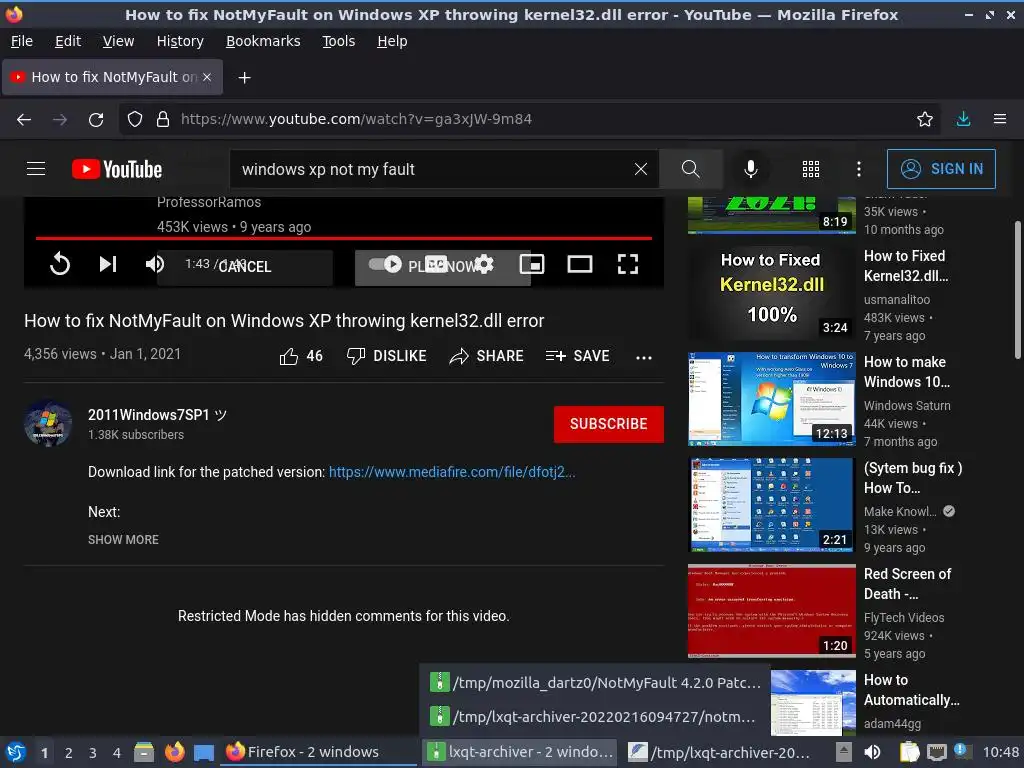Open system volume tray icon
This screenshot has width=1024, height=768.
click(x=872, y=752)
